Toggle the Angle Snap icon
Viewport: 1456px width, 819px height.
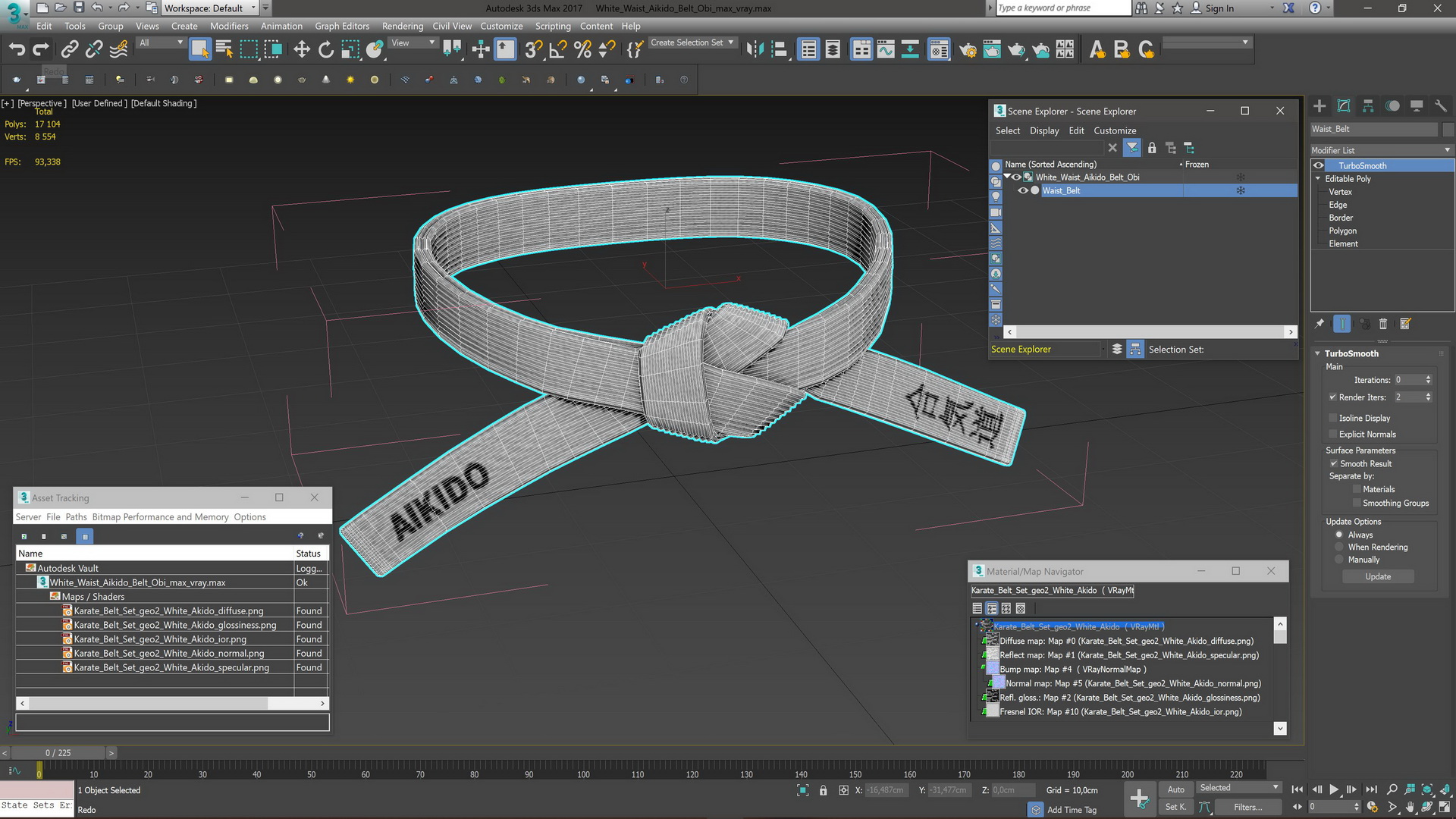coord(557,50)
